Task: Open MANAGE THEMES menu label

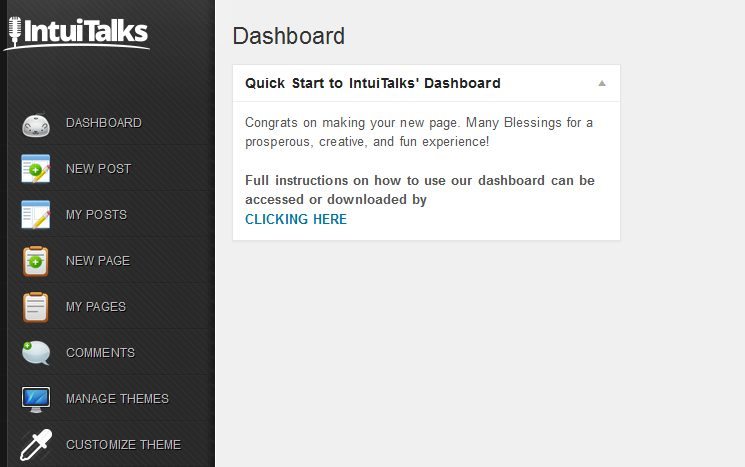Action: tap(117, 399)
